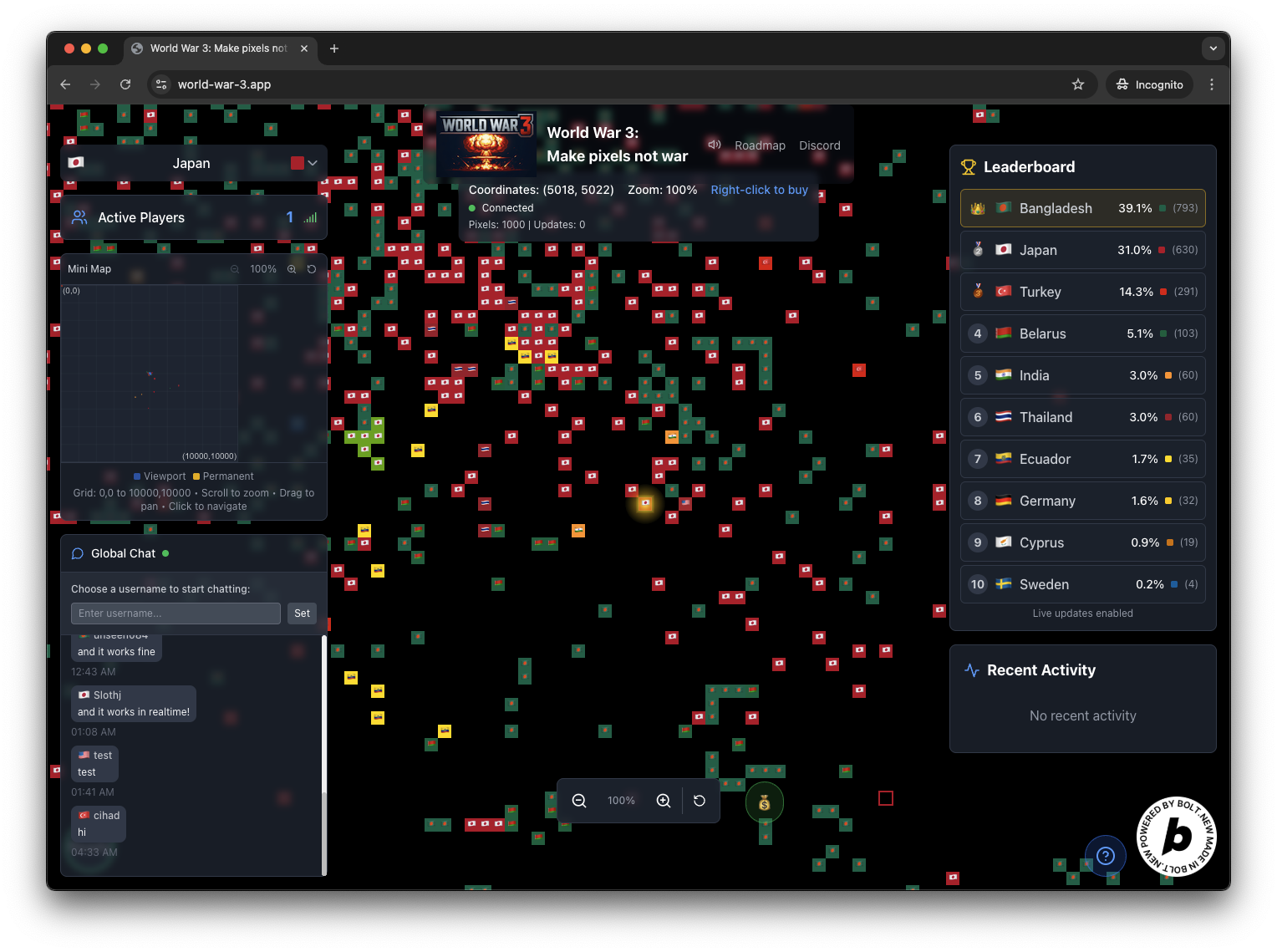1277x952 pixels.
Task: Open the tab search dropdown
Action: [1213, 48]
